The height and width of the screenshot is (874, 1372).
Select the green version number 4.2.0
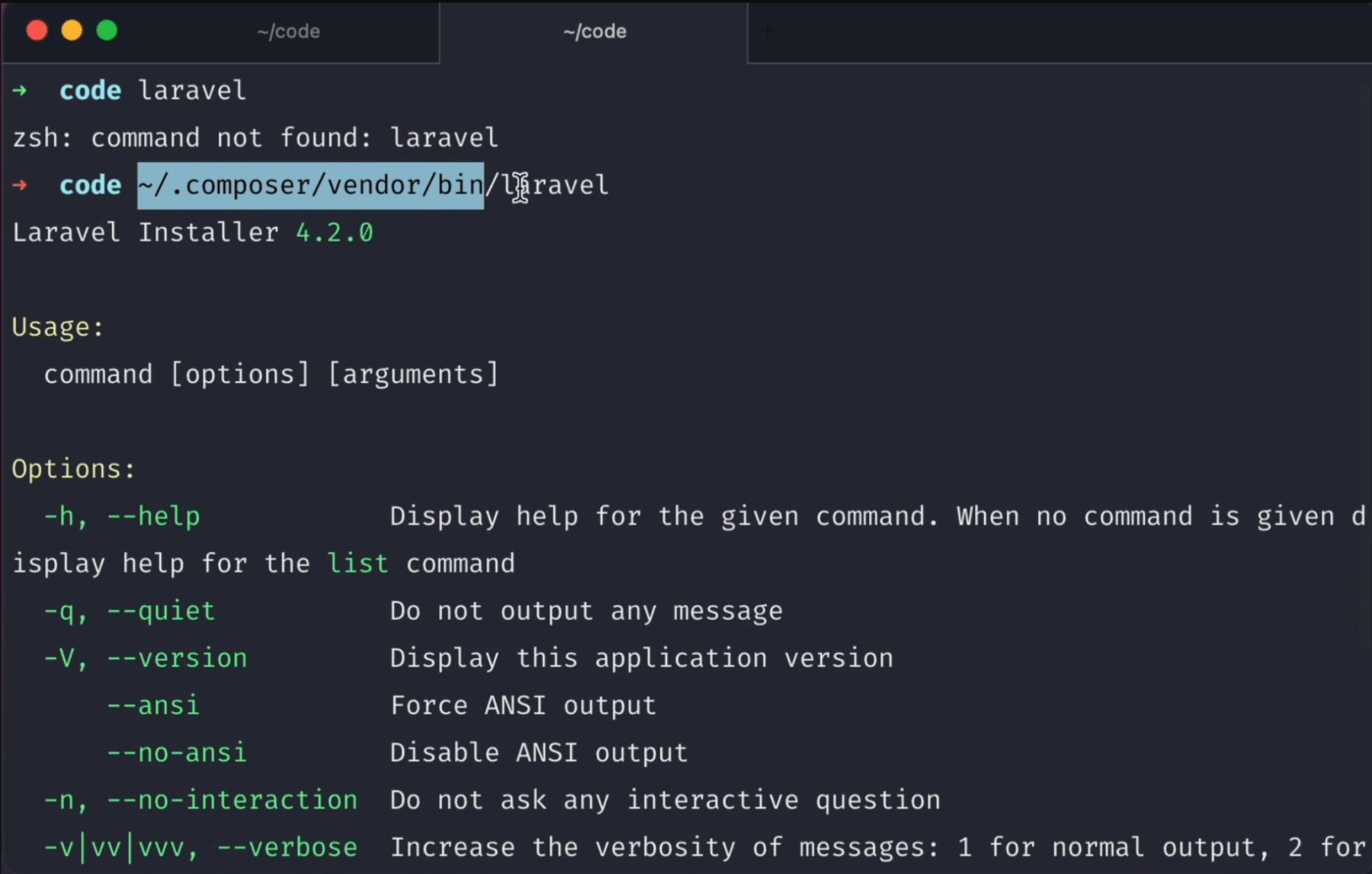click(334, 231)
